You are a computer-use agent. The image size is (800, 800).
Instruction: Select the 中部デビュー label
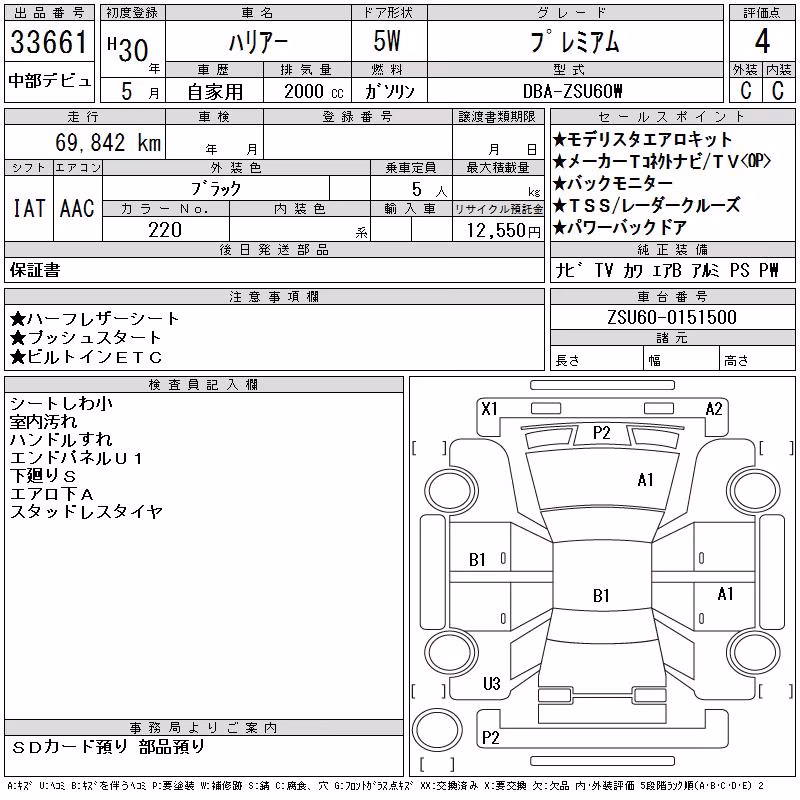[49, 81]
